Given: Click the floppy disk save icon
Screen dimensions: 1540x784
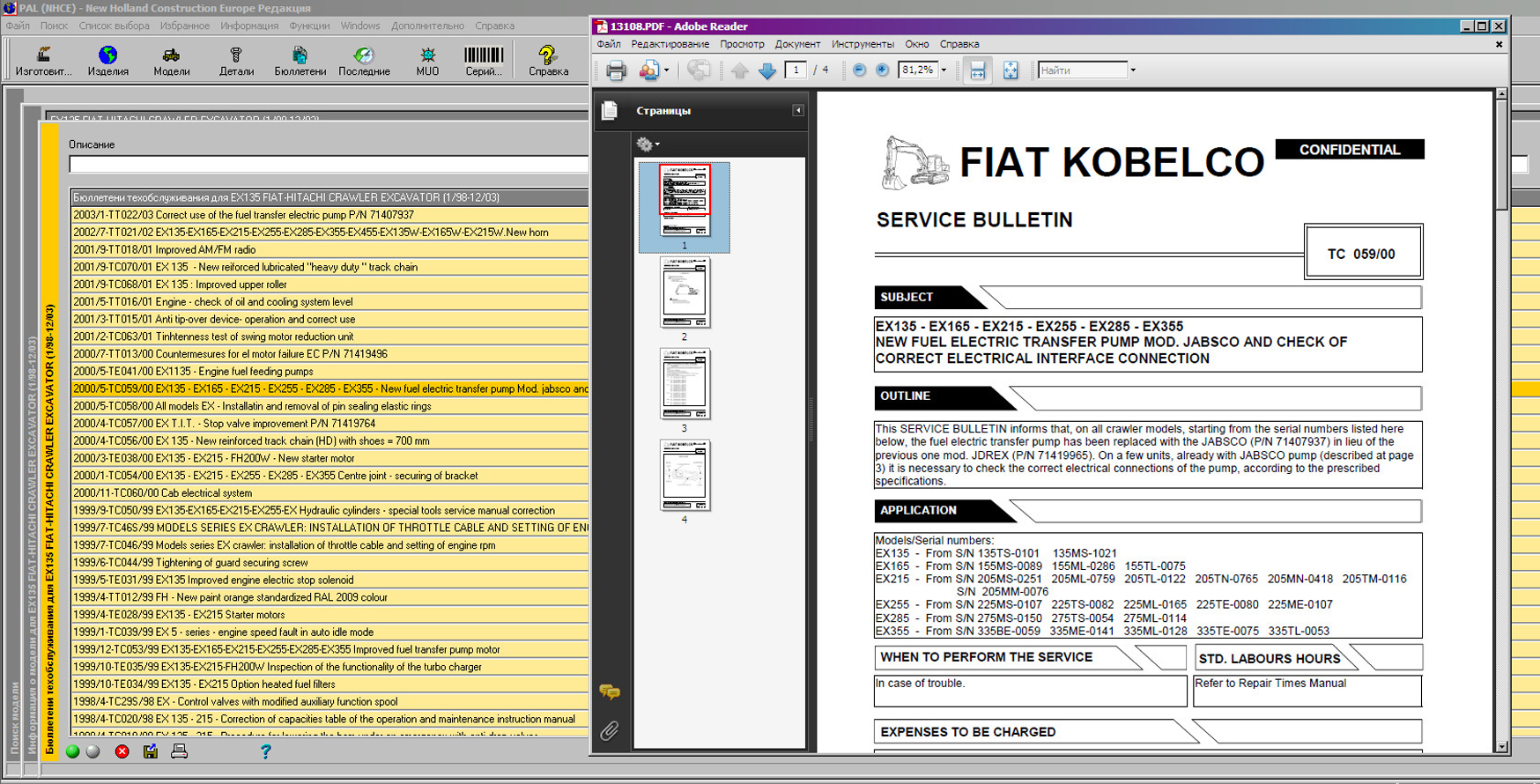Looking at the screenshot, I should click(151, 751).
